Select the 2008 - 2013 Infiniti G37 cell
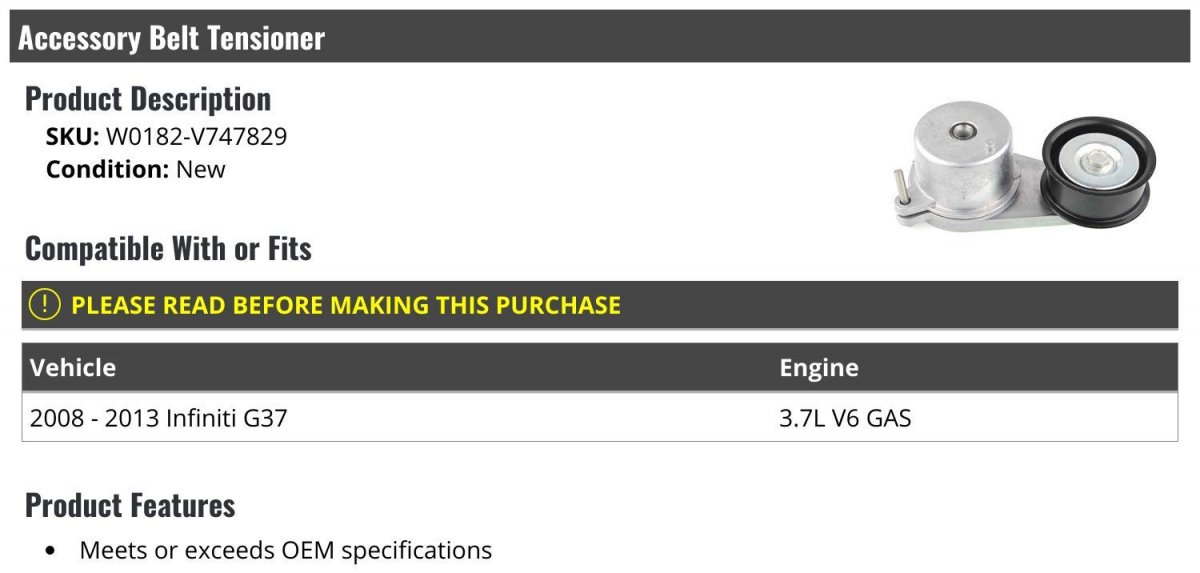Viewport: 1200px width, 573px height. pyautogui.click(x=159, y=417)
